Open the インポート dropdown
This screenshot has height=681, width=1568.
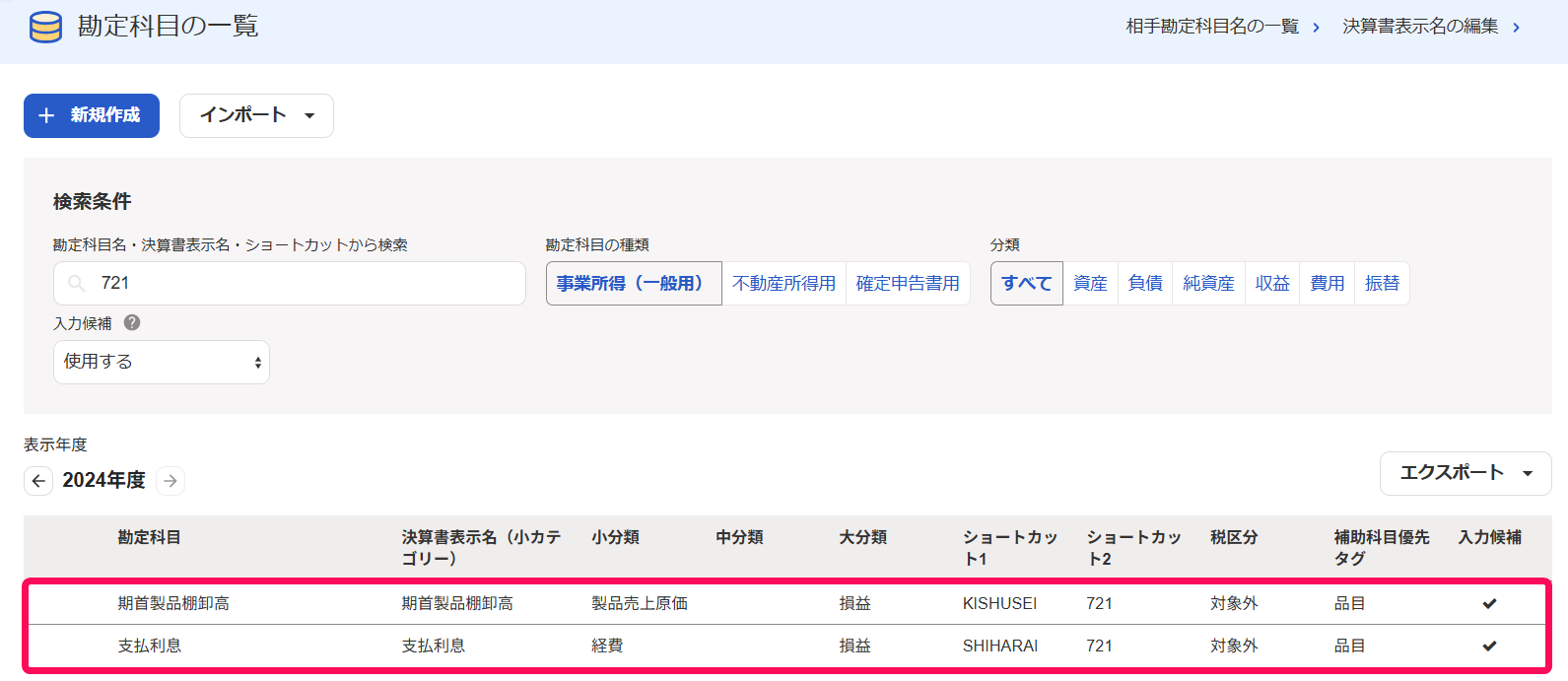click(x=256, y=115)
